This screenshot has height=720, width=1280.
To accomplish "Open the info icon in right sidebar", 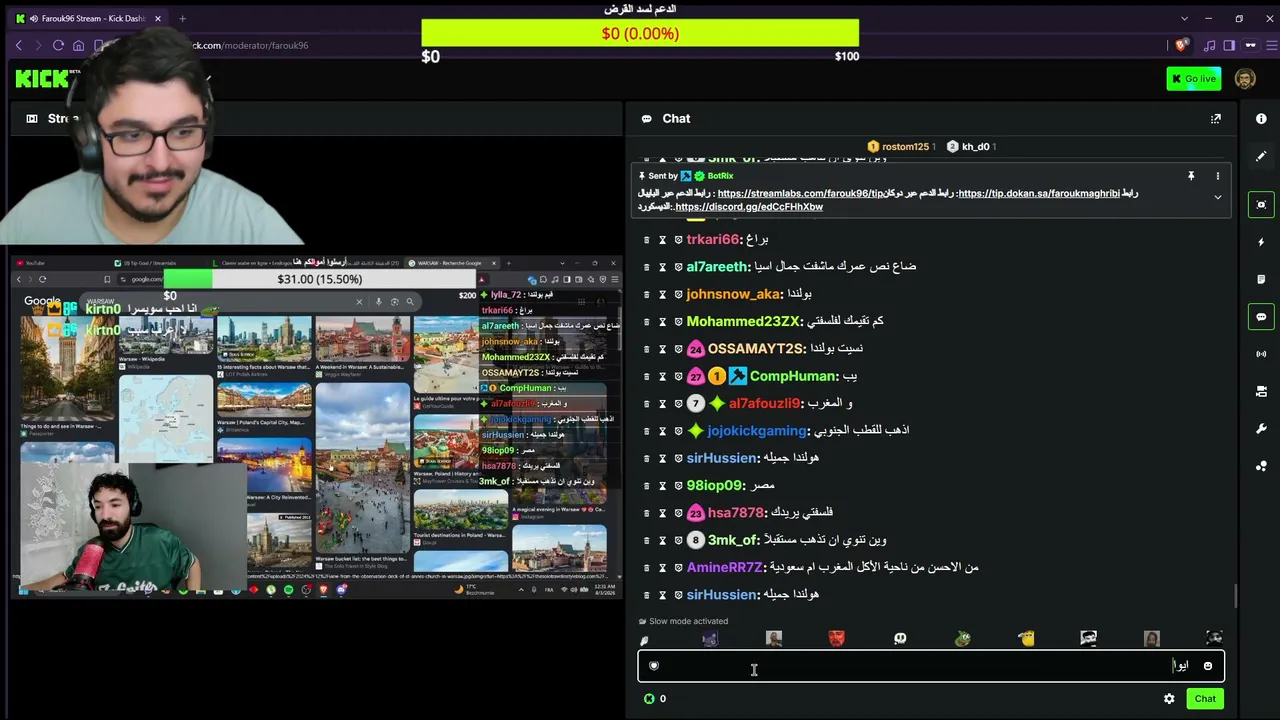I will point(1261,119).
